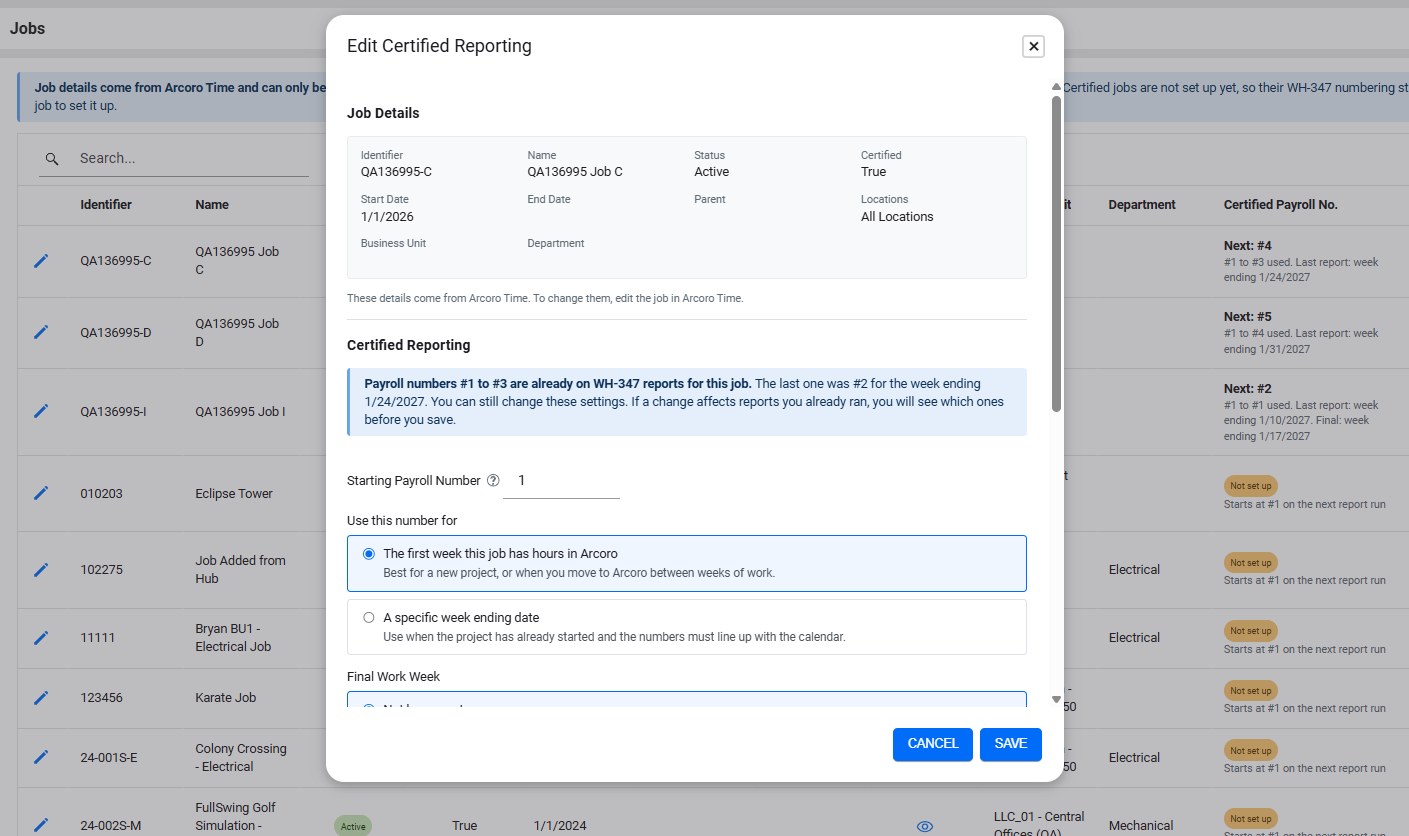1409x836 pixels.
Task: Click Mechanical department cell
Action: point(1141,826)
